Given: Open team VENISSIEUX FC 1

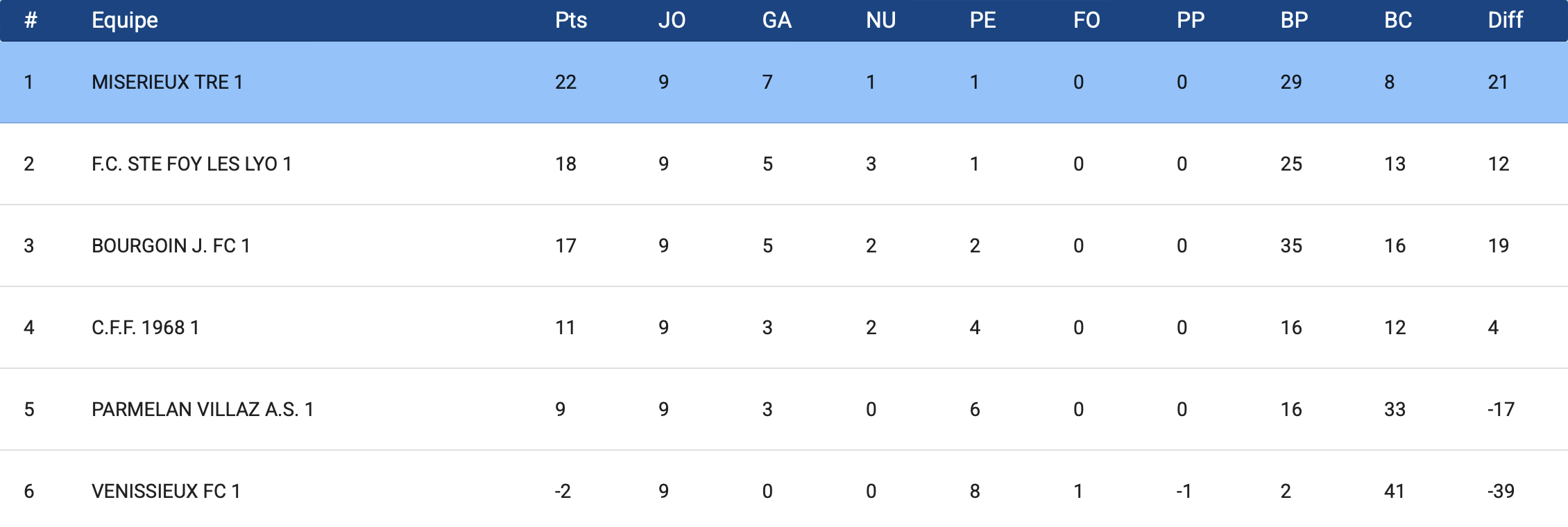Looking at the screenshot, I should [x=166, y=491].
